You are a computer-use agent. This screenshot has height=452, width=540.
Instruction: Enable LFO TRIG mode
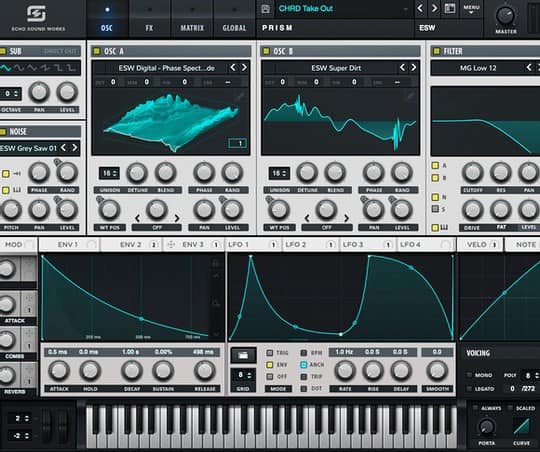coord(270,353)
